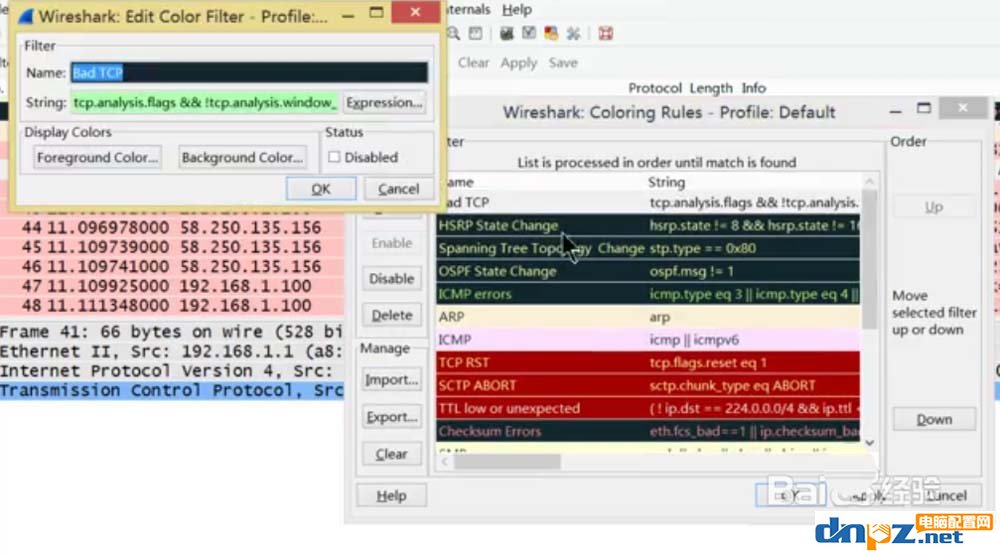Click the Length column header
This screenshot has height=556, width=1000.
pos(710,88)
